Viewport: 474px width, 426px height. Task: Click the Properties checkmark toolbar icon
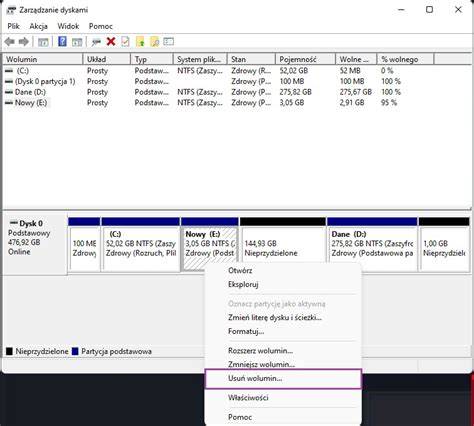click(x=125, y=42)
